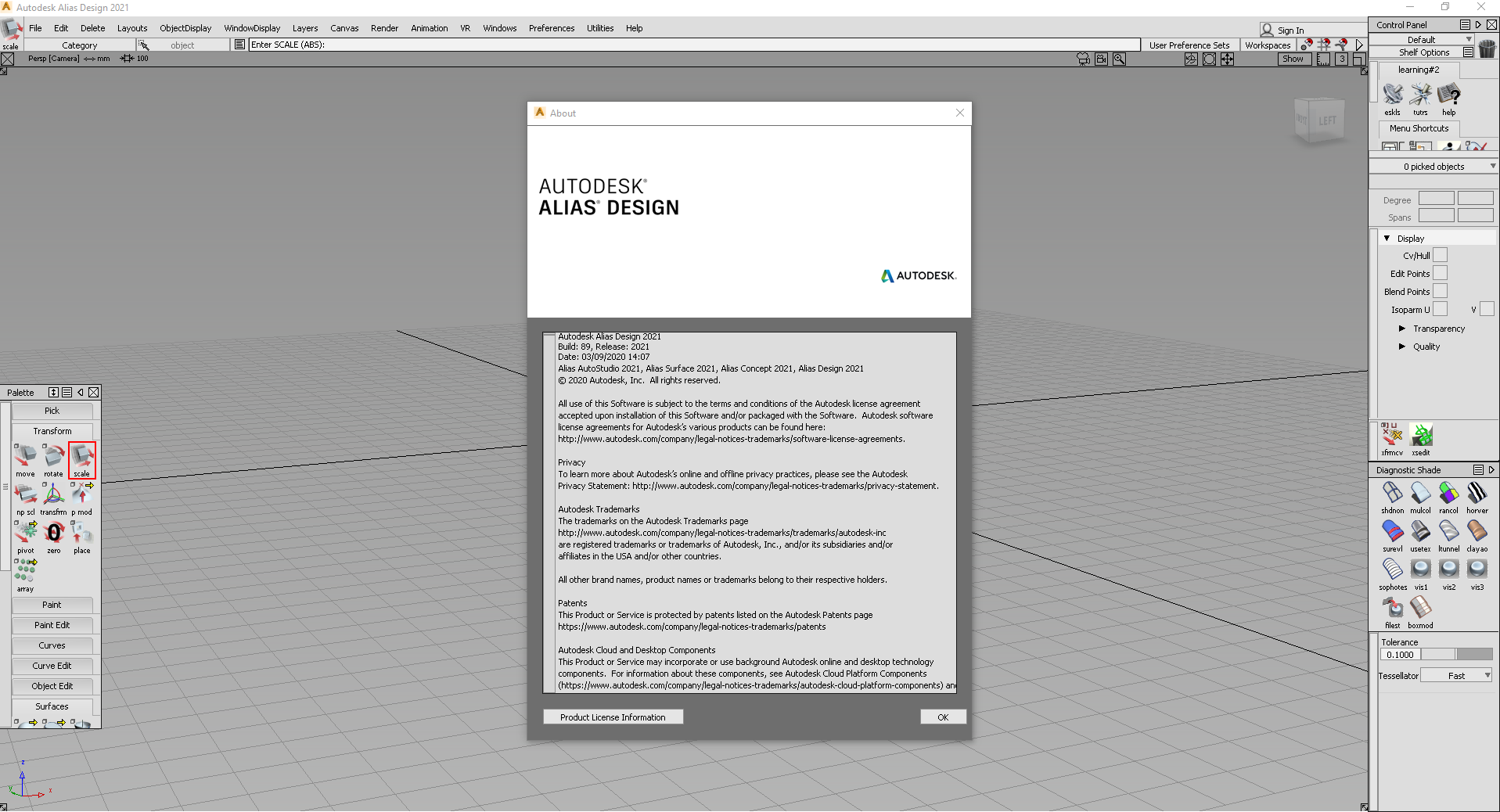Apply vis1 visual shading
Image resolution: width=1500 pixels, height=812 pixels.
(1420, 573)
